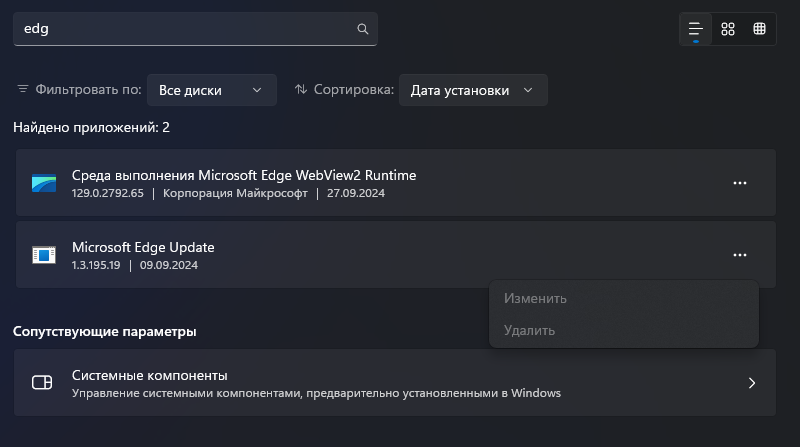800x447 pixels.
Task: Open the Дата установки sort dropdown
Action: (472, 90)
